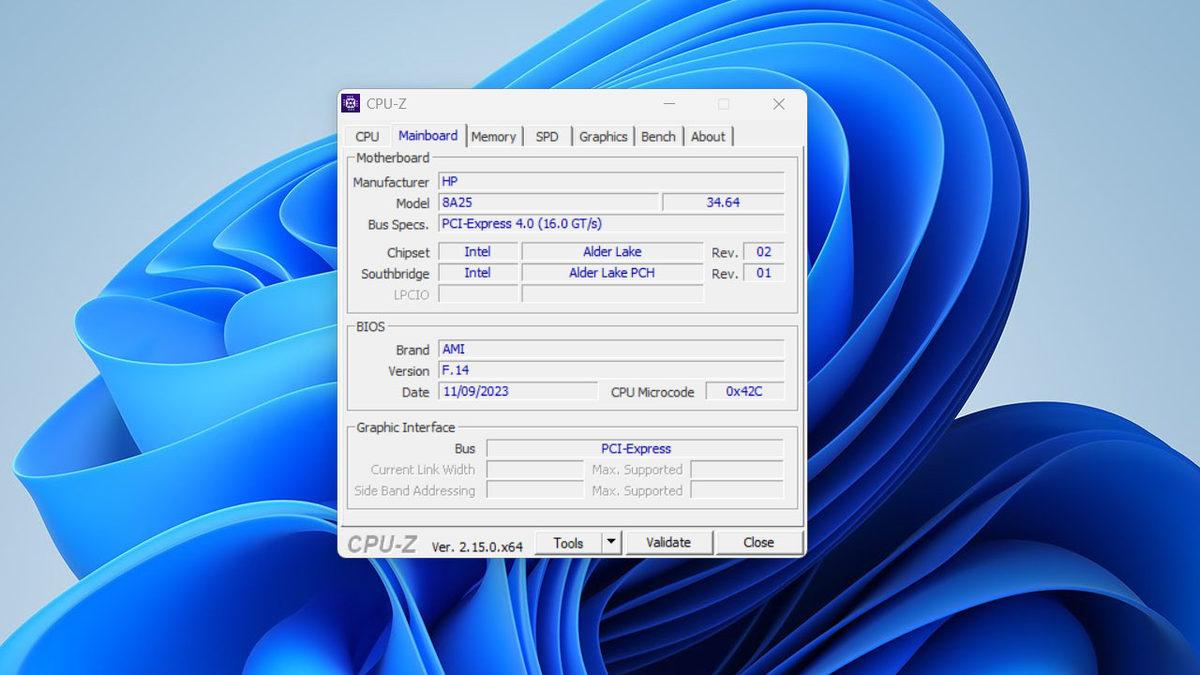Click the Close button at the bottom
The image size is (1200, 675).
click(x=758, y=542)
